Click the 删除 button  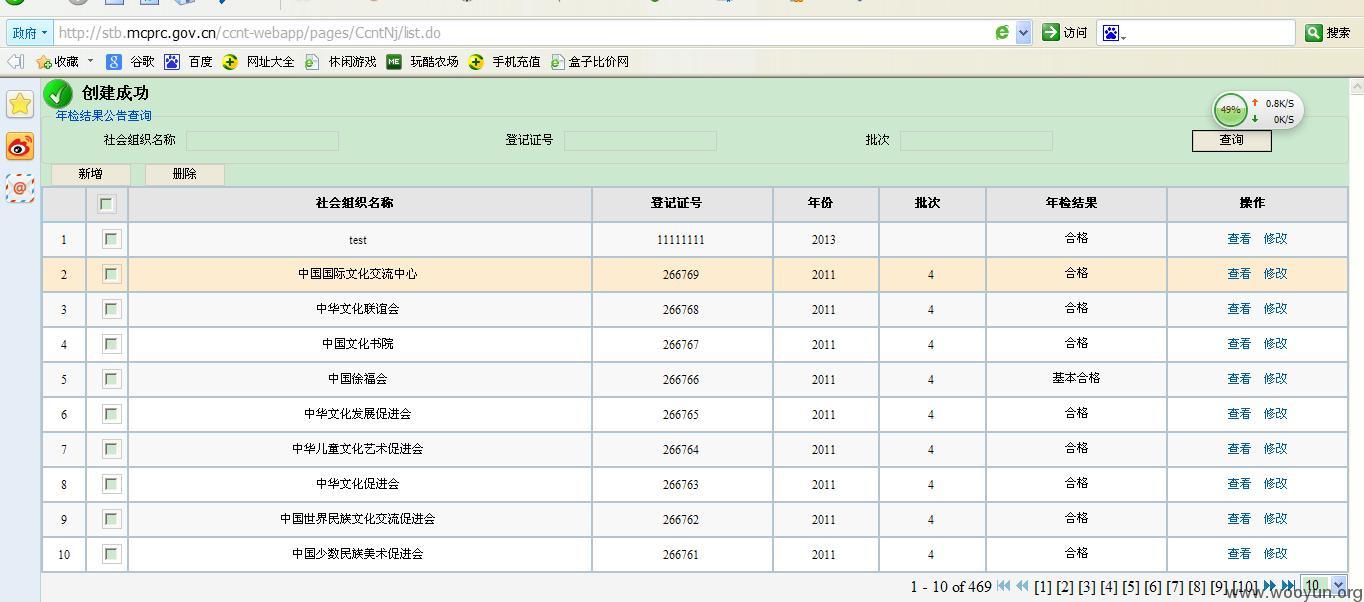[x=184, y=174]
